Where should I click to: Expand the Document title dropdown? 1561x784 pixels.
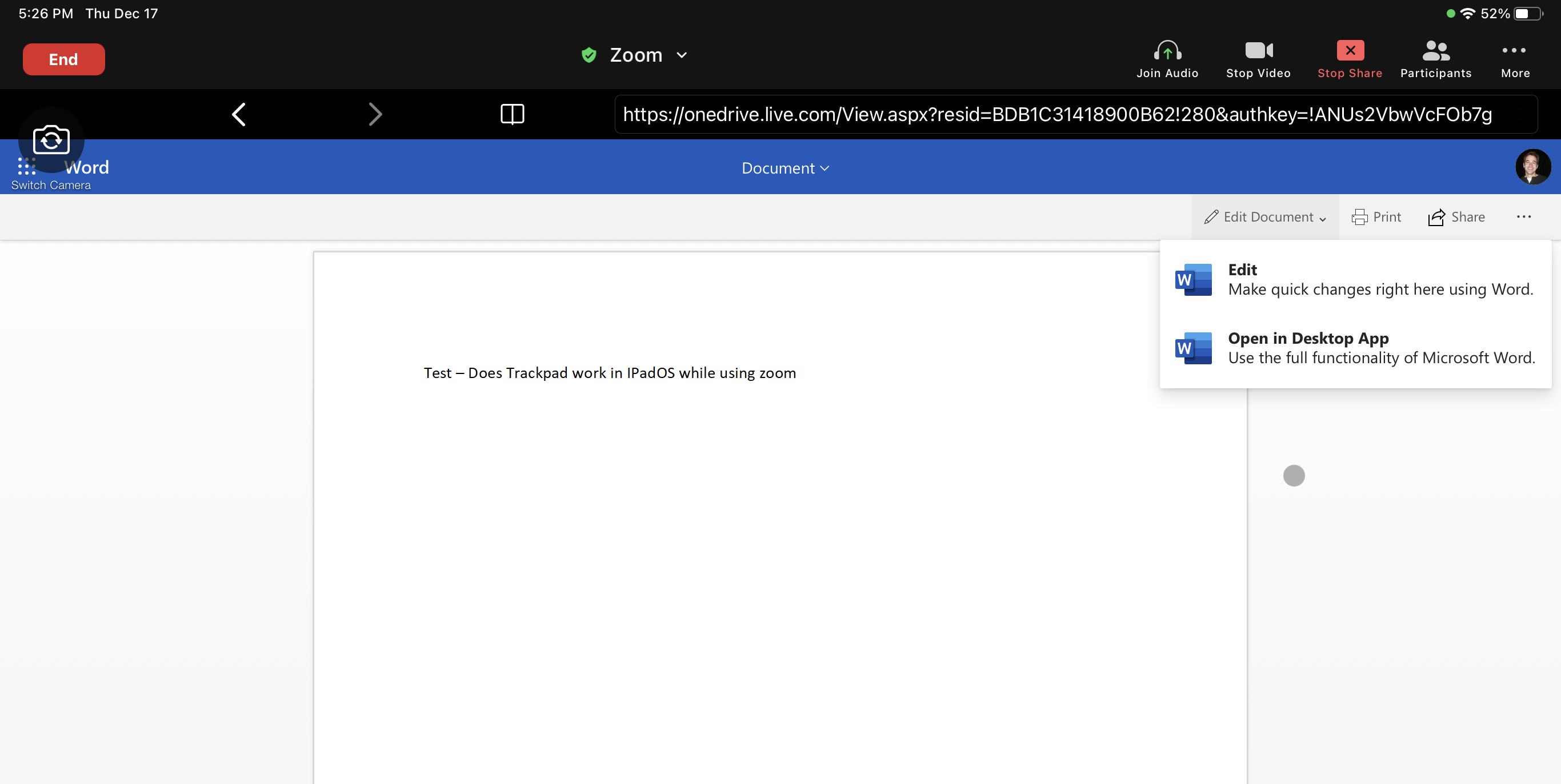coord(784,168)
